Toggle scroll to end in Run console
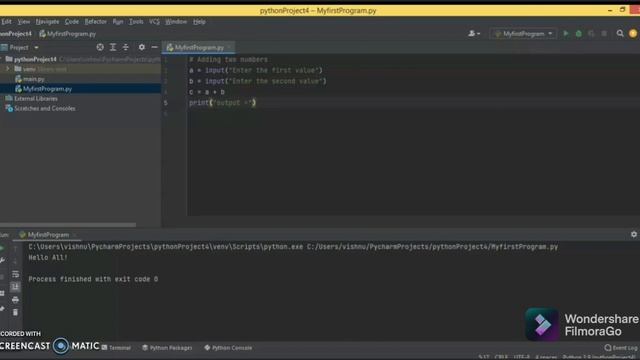This screenshot has height=360, width=640. 15,287
